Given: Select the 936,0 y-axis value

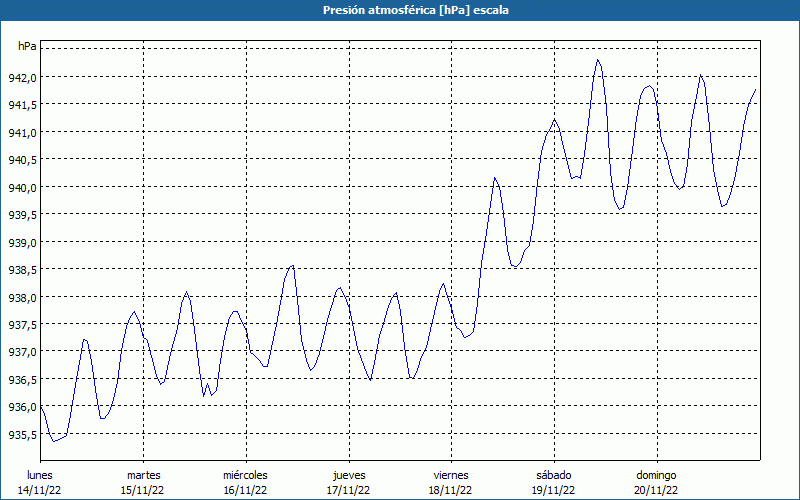Looking at the screenshot, I should point(23,407).
